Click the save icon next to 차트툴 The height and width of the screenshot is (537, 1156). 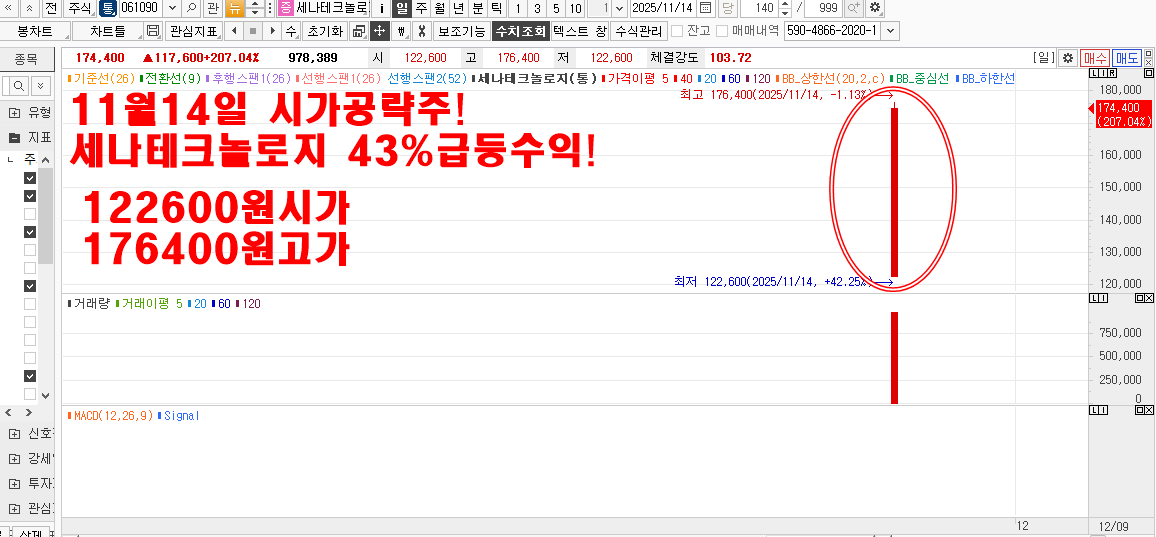coord(153,31)
